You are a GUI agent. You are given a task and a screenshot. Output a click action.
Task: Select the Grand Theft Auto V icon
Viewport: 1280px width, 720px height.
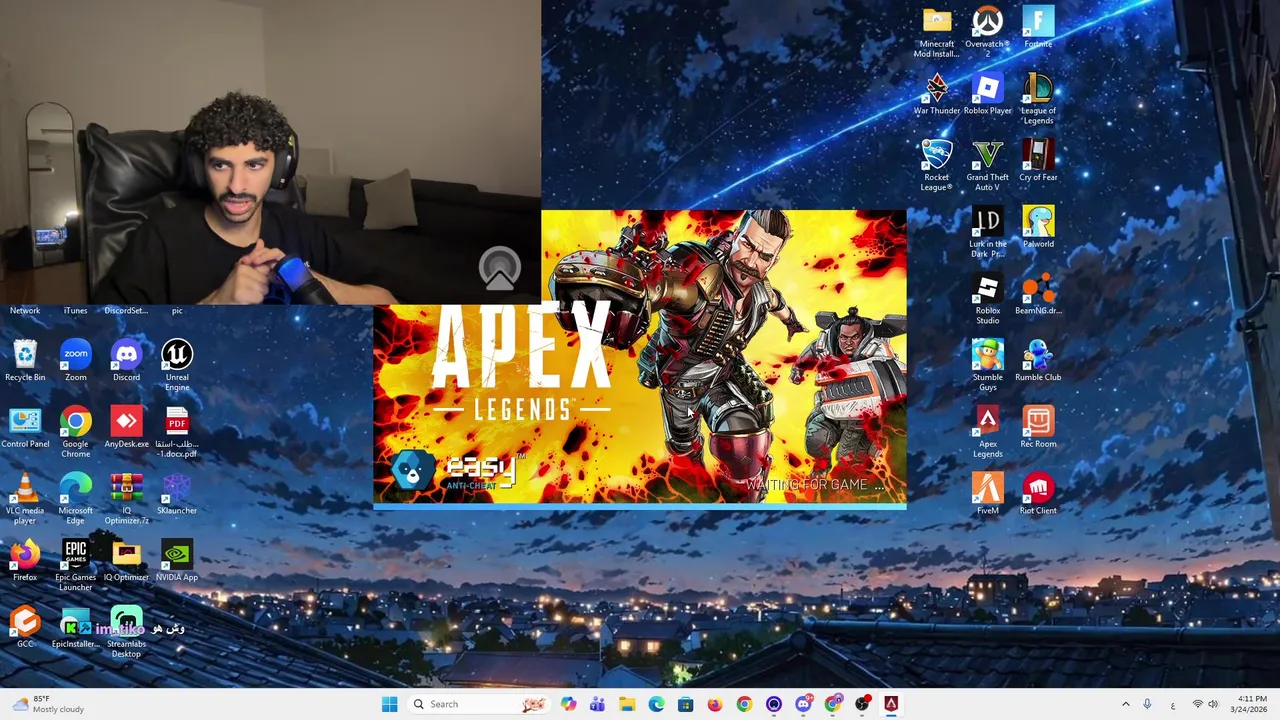click(987, 166)
